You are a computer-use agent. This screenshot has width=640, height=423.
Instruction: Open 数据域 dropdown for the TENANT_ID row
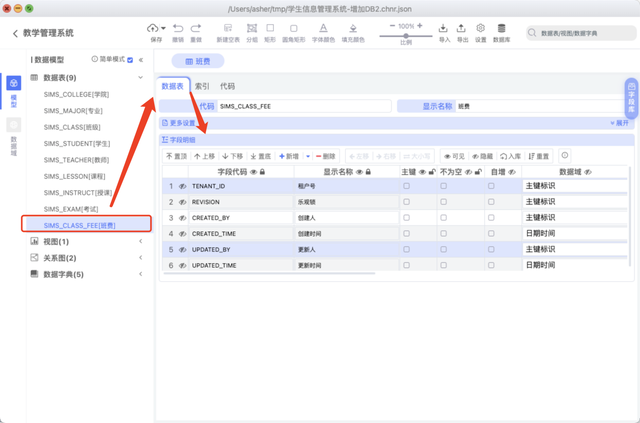[575, 186]
